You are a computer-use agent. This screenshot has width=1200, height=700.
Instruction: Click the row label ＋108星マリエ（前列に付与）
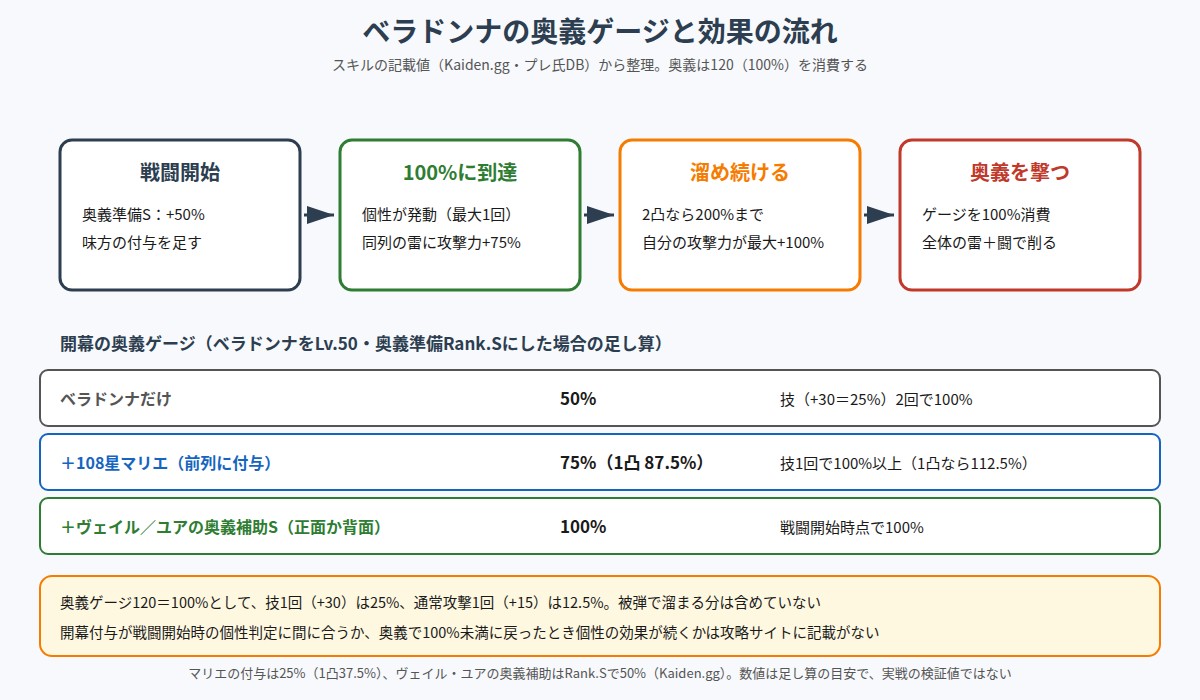[x=166, y=463]
